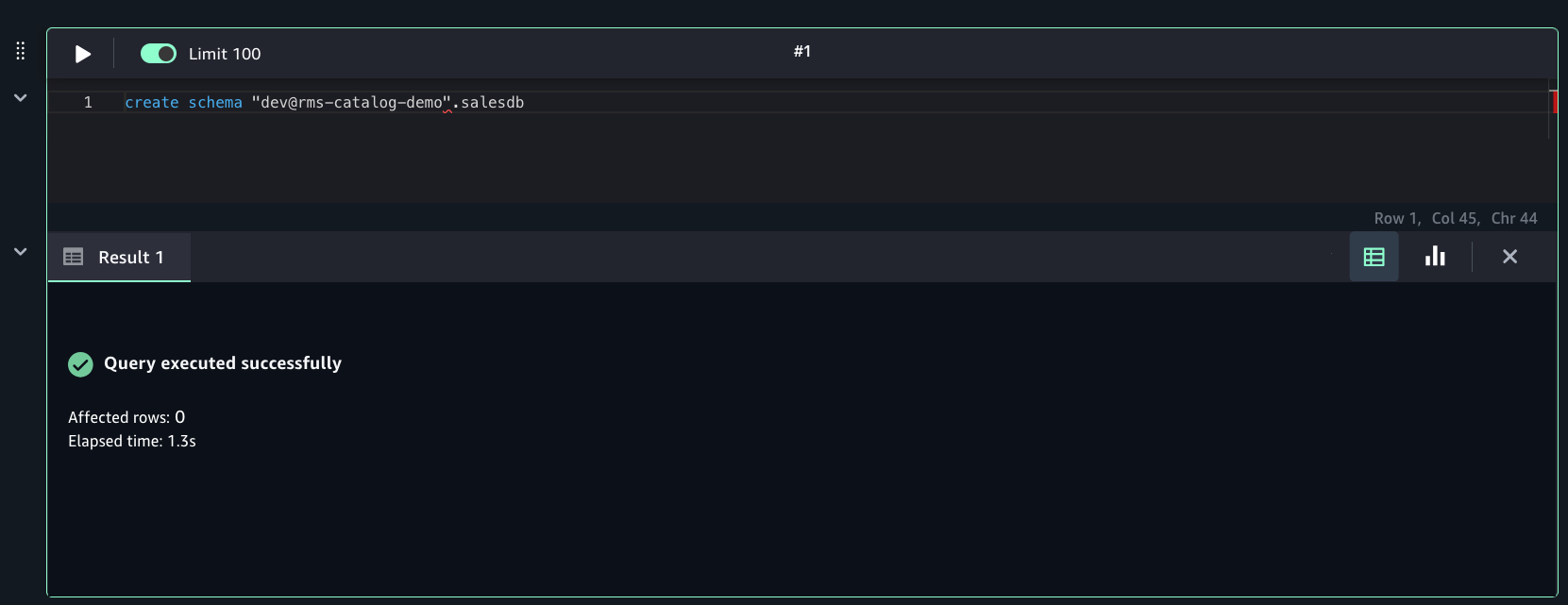Toggle the Limit 100 switch
Screen dimensions: 1568x605
[x=159, y=54]
